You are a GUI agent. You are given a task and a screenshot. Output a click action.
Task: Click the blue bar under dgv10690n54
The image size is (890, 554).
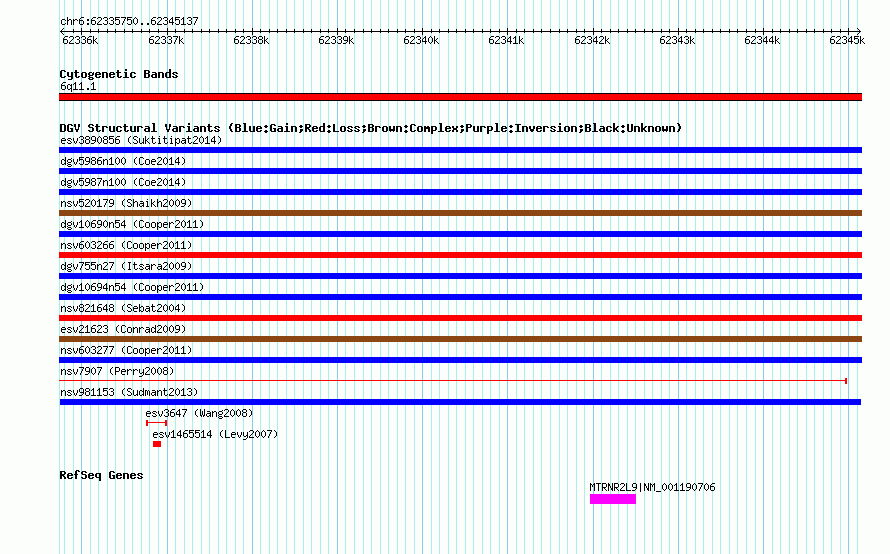460,234
